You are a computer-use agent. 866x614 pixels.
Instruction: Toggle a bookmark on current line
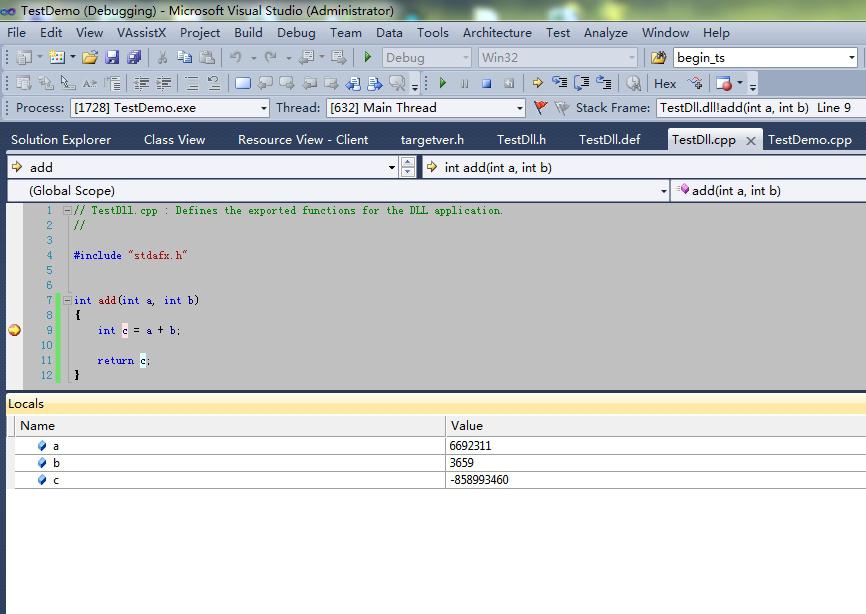point(243,83)
